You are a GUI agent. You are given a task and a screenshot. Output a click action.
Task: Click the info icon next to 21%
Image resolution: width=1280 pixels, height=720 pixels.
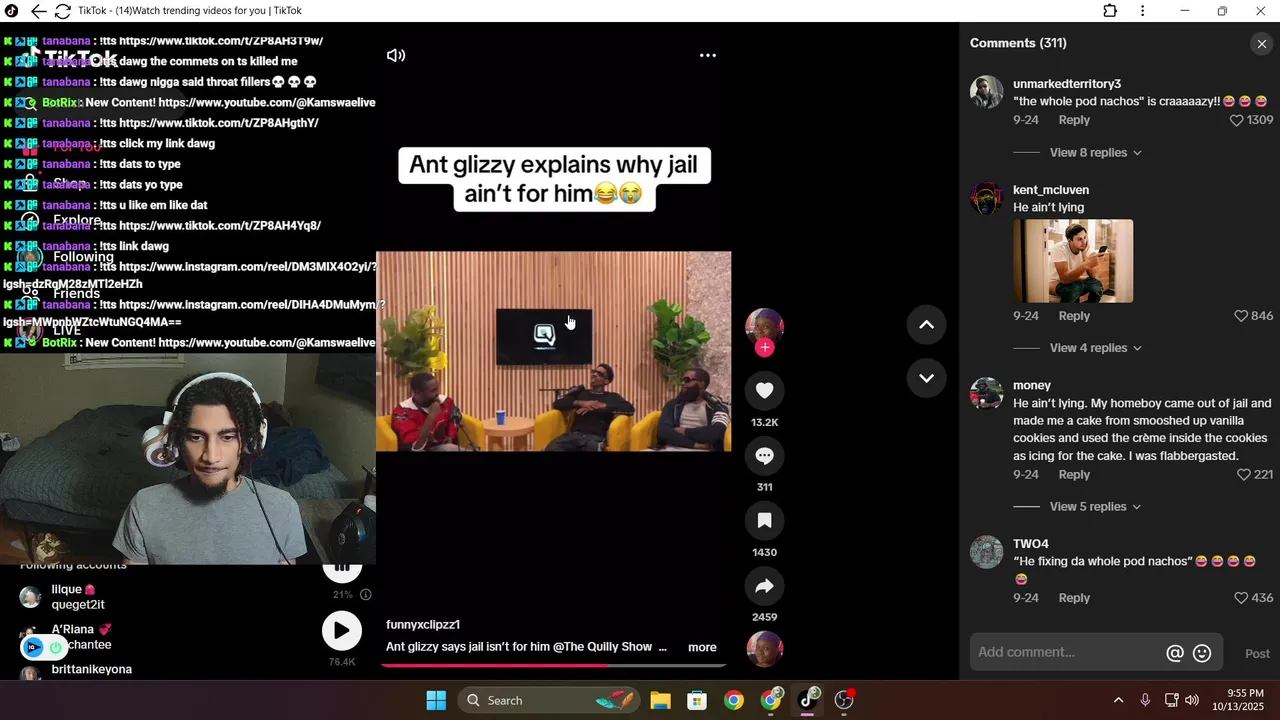[x=366, y=594]
